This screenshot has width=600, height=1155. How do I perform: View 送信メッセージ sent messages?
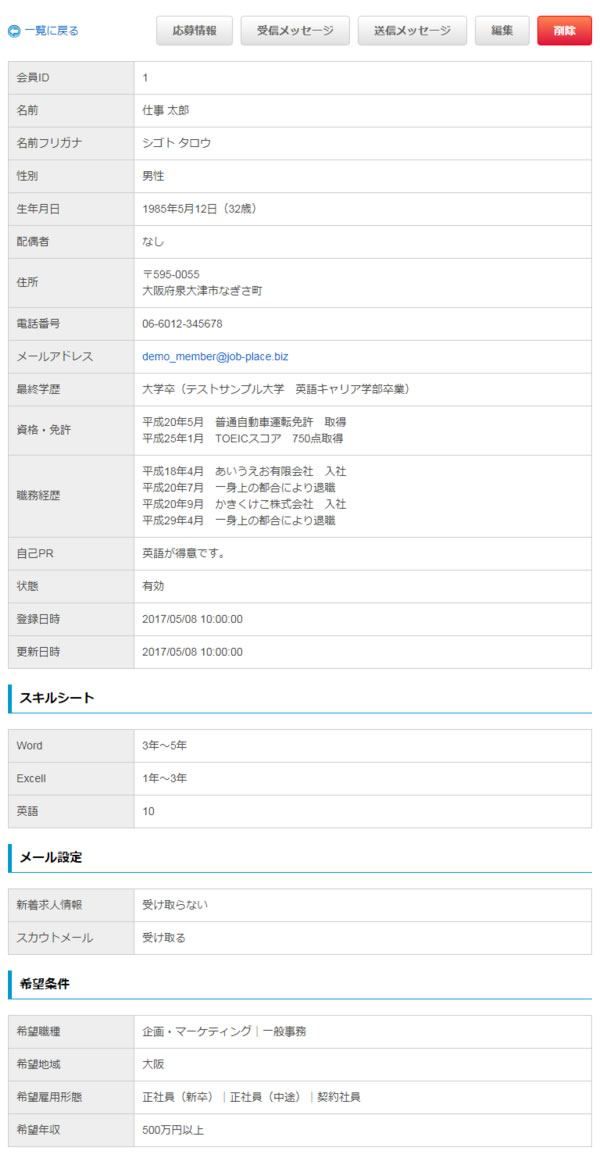pyautogui.click(x=412, y=31)
